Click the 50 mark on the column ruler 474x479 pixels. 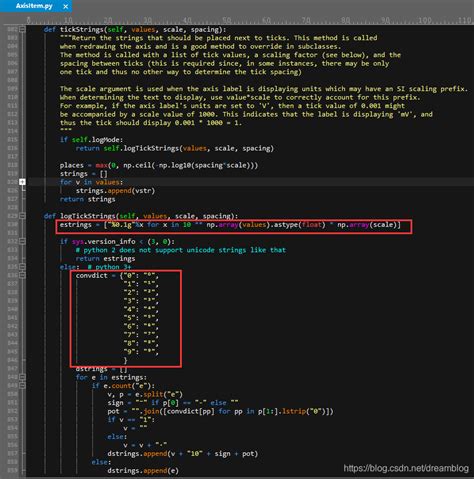pyautogui.click(x=226, y=20)
